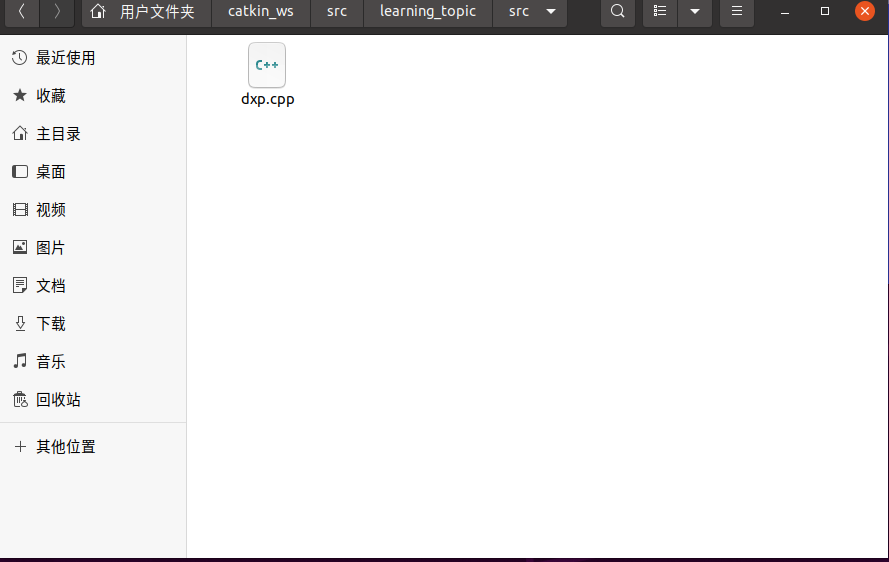Viewport: 889px width, 562px height.
Task: Click the home icon in the path bar
Action: point(98,11)
